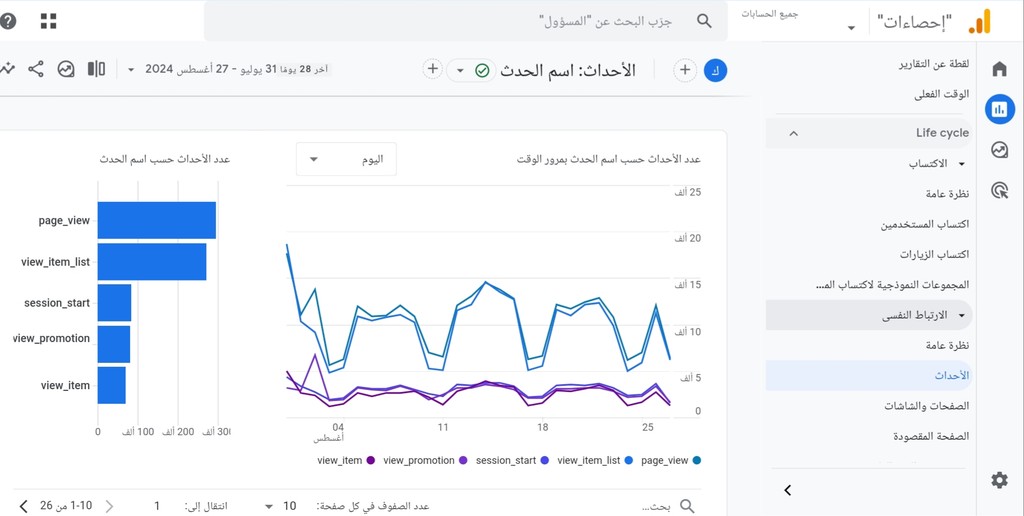Toggle the page_view legend series
This screenshot has width=1024, height=516.
point(671,460)
